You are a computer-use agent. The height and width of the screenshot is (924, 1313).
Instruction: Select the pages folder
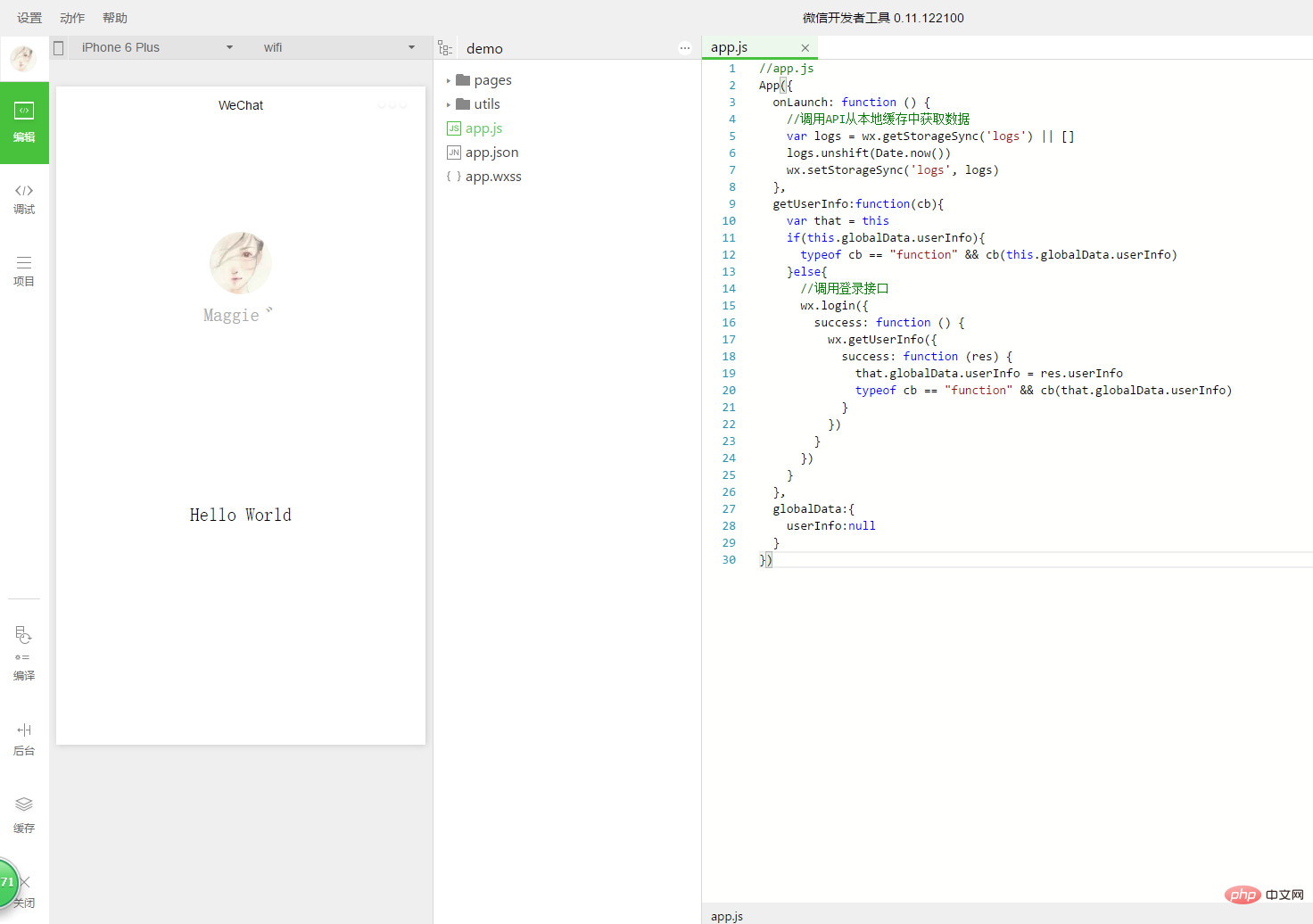pos(483,80)
